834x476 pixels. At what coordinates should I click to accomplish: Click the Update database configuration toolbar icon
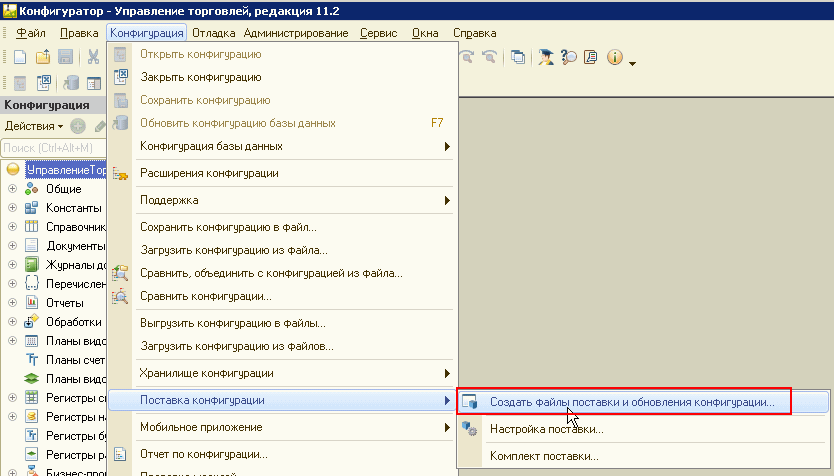(71, 83)
